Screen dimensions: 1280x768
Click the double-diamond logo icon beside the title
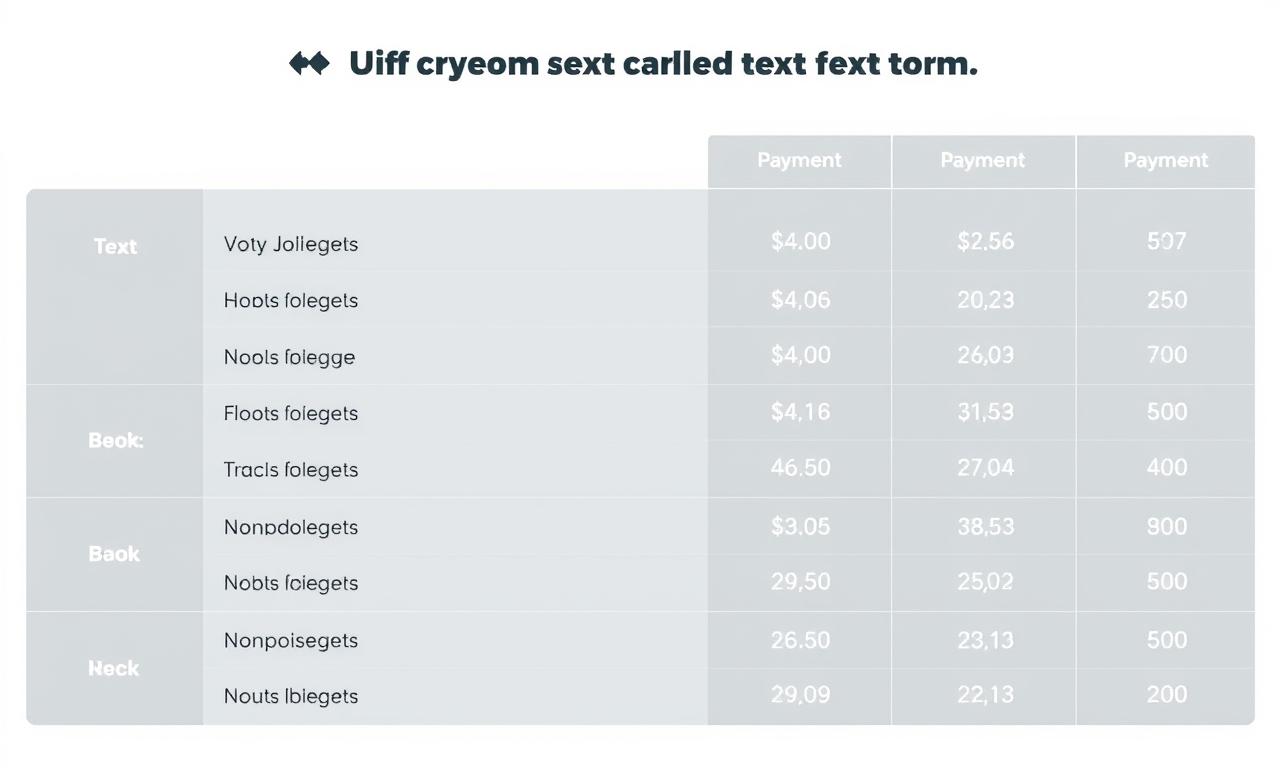(x=309, y=64)
